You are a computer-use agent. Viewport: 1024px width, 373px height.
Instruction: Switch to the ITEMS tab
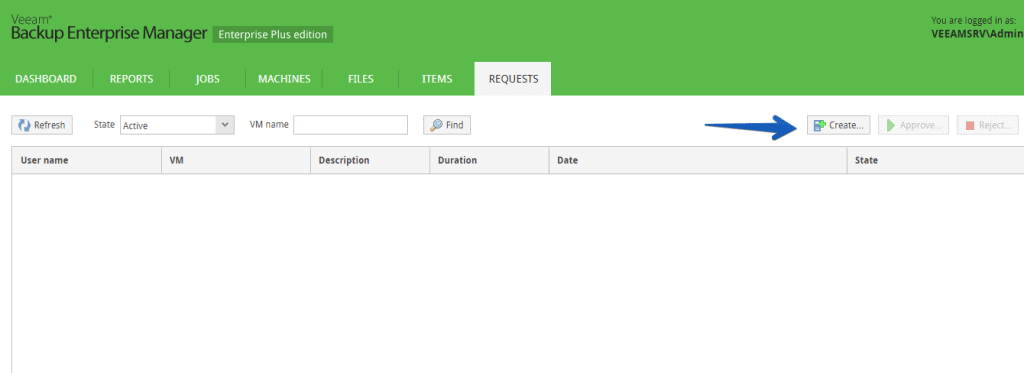coord(437,79)
